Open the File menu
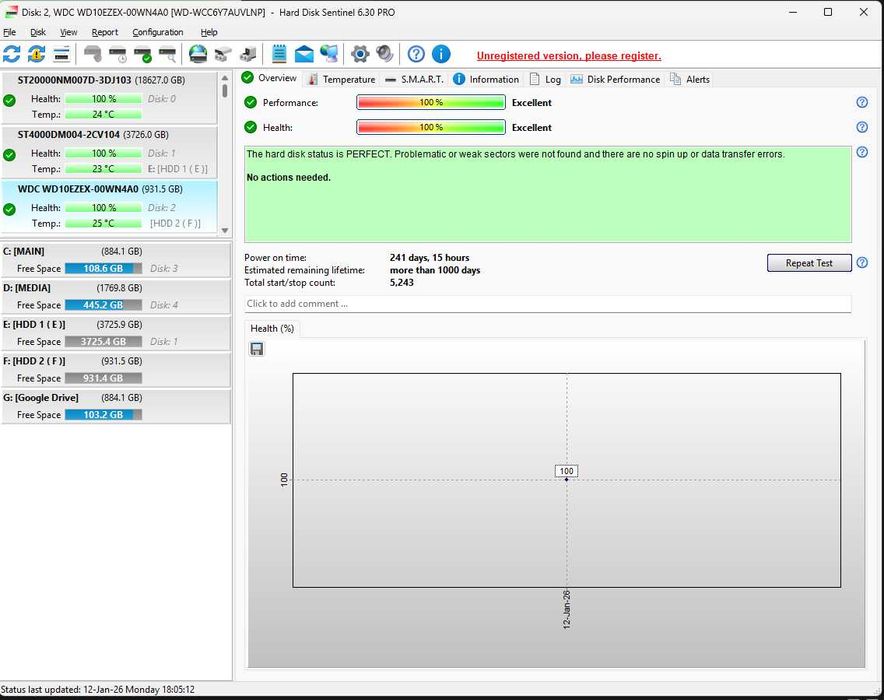This screenshot has height=700, width=884. pos(10,32)
